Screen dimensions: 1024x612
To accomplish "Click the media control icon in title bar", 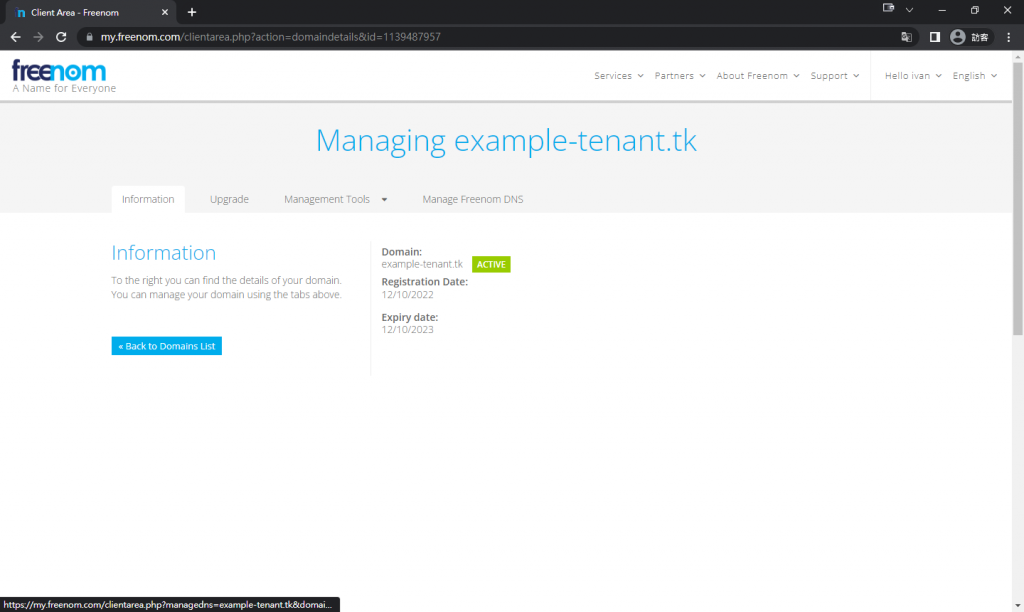I will click(x=888, y=8).
